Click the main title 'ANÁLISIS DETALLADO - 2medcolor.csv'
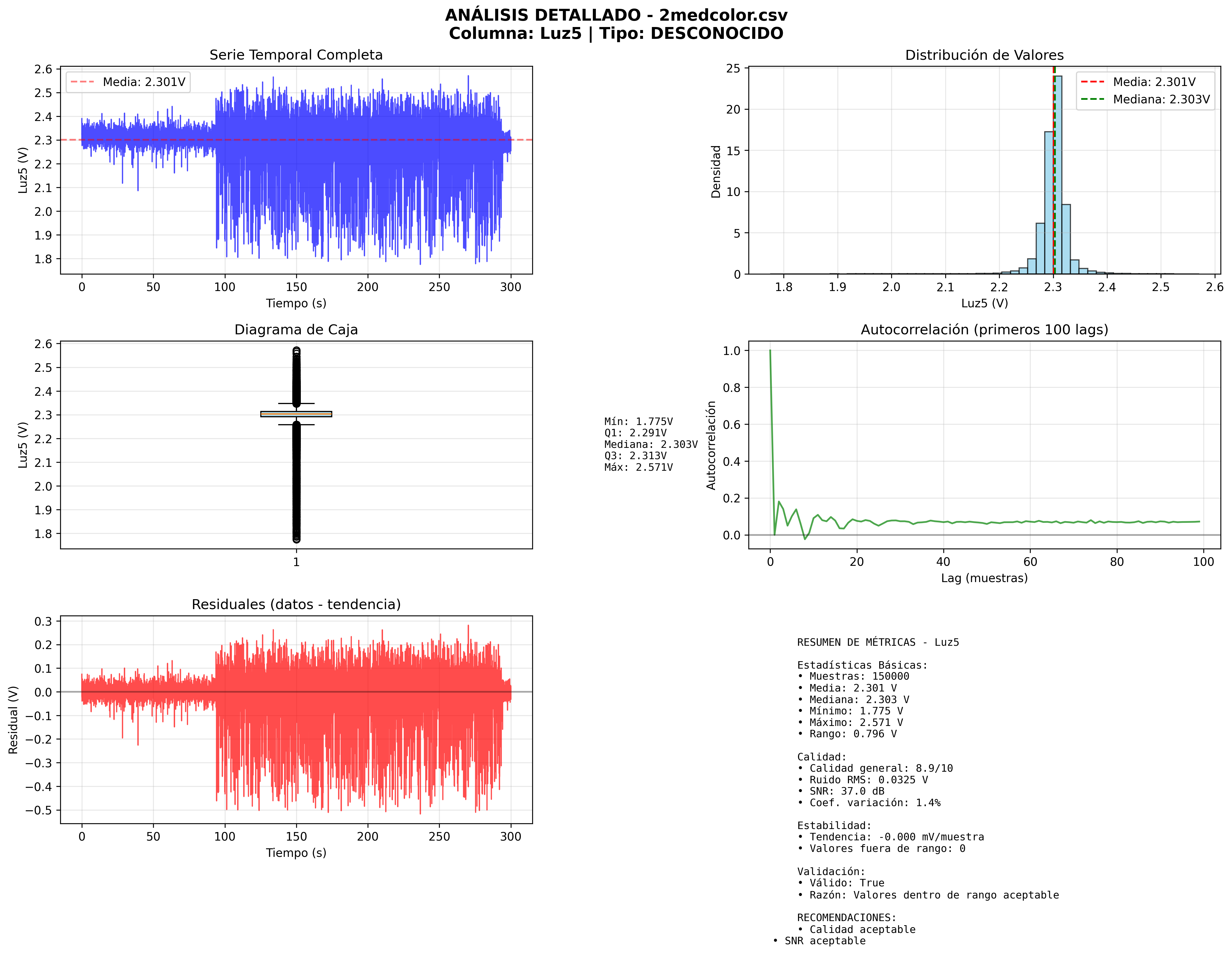 tap(616, 15)
